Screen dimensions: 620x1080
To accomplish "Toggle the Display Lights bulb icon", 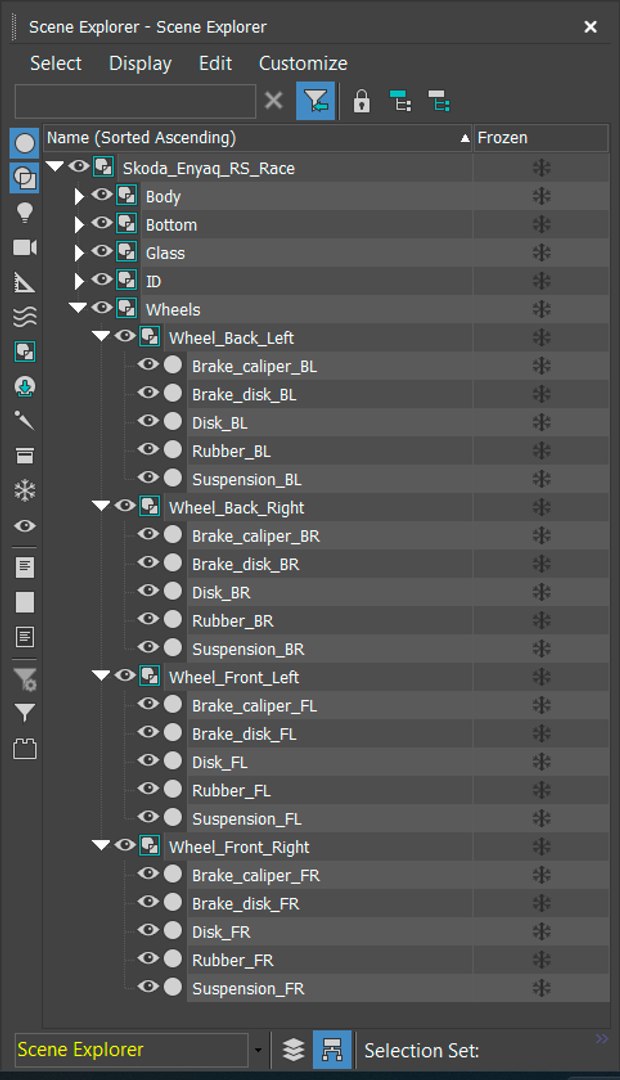I will pyautogui.click(x=25, y=213).
